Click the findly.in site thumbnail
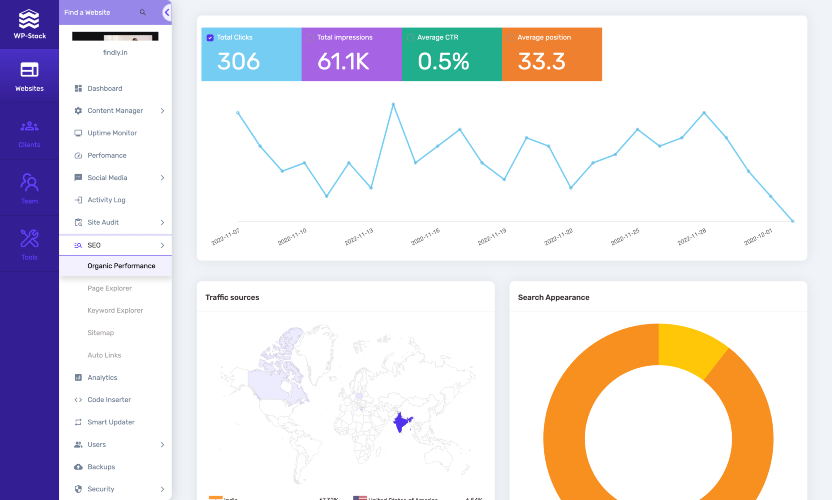This screenshot has width=832, height=500. tap(115, 37)
